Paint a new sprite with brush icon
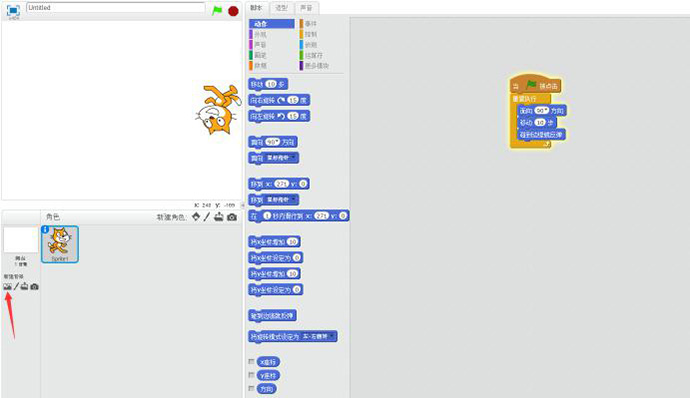The height and width of the screenshot is (398, 690). coord(207,217)
